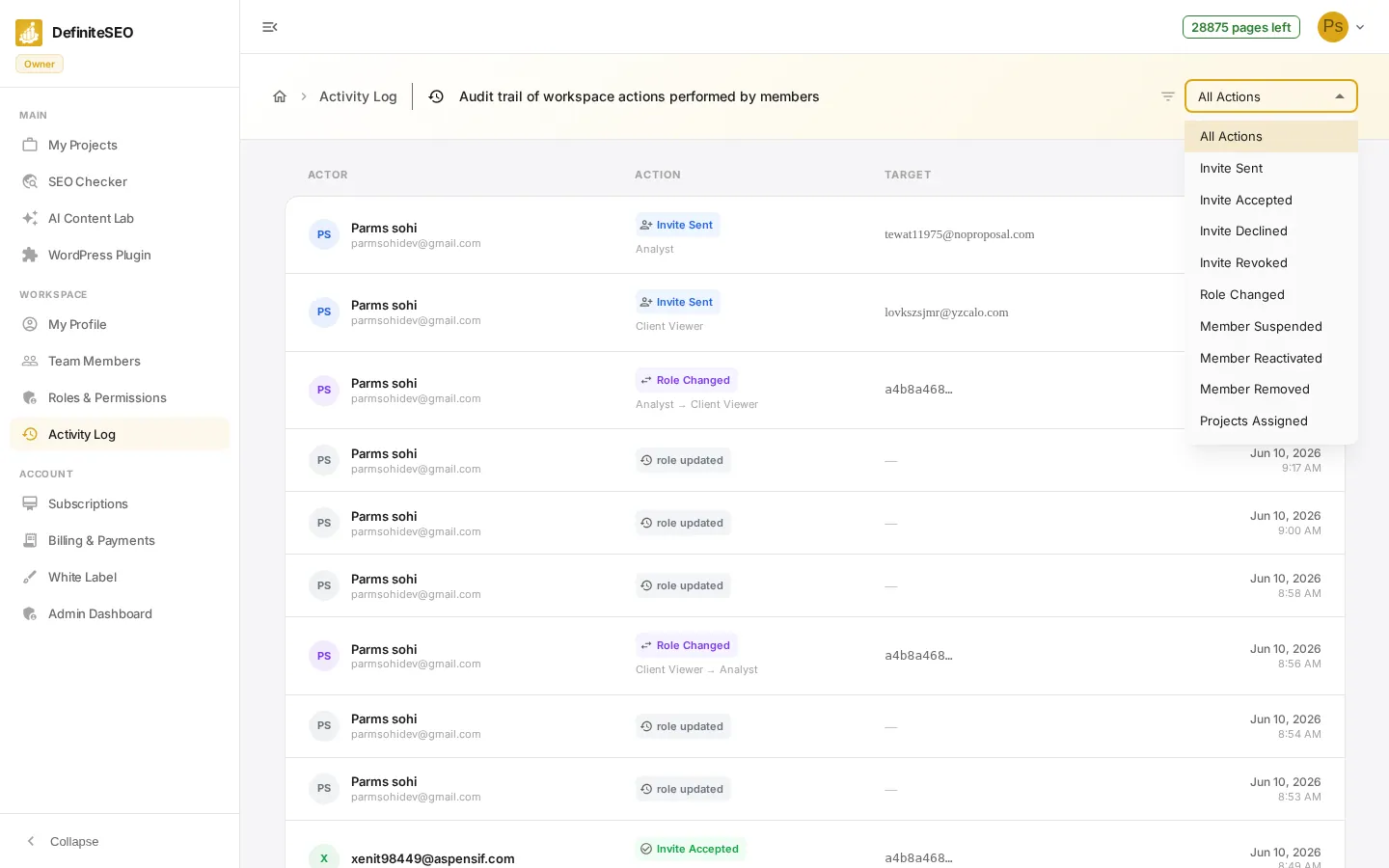The image size is (1389, 868).
Task: Click the DefiniteSEO logo icon
Action: pos(29,33)
